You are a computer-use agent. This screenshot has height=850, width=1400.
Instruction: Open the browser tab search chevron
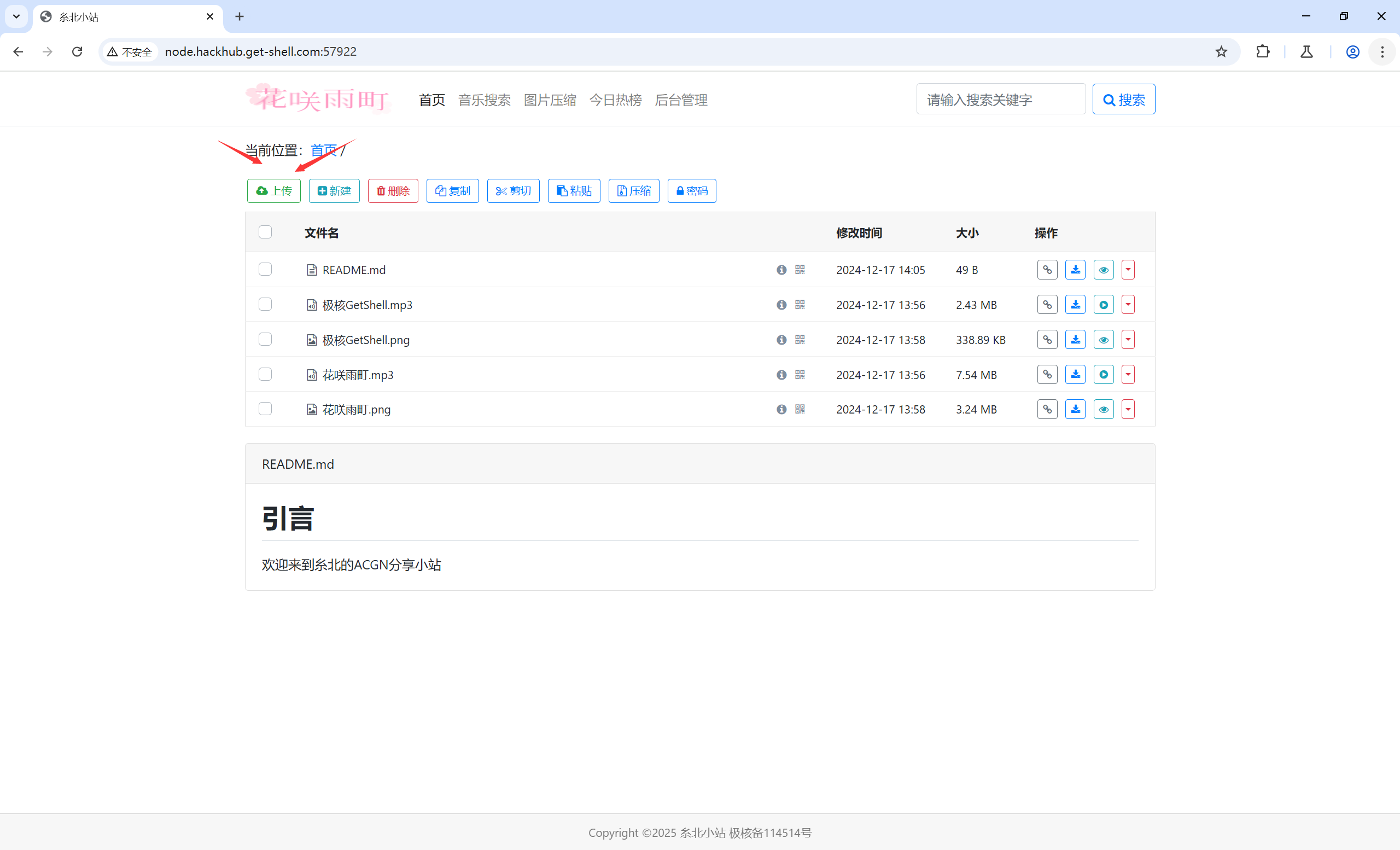coord(16,16)
